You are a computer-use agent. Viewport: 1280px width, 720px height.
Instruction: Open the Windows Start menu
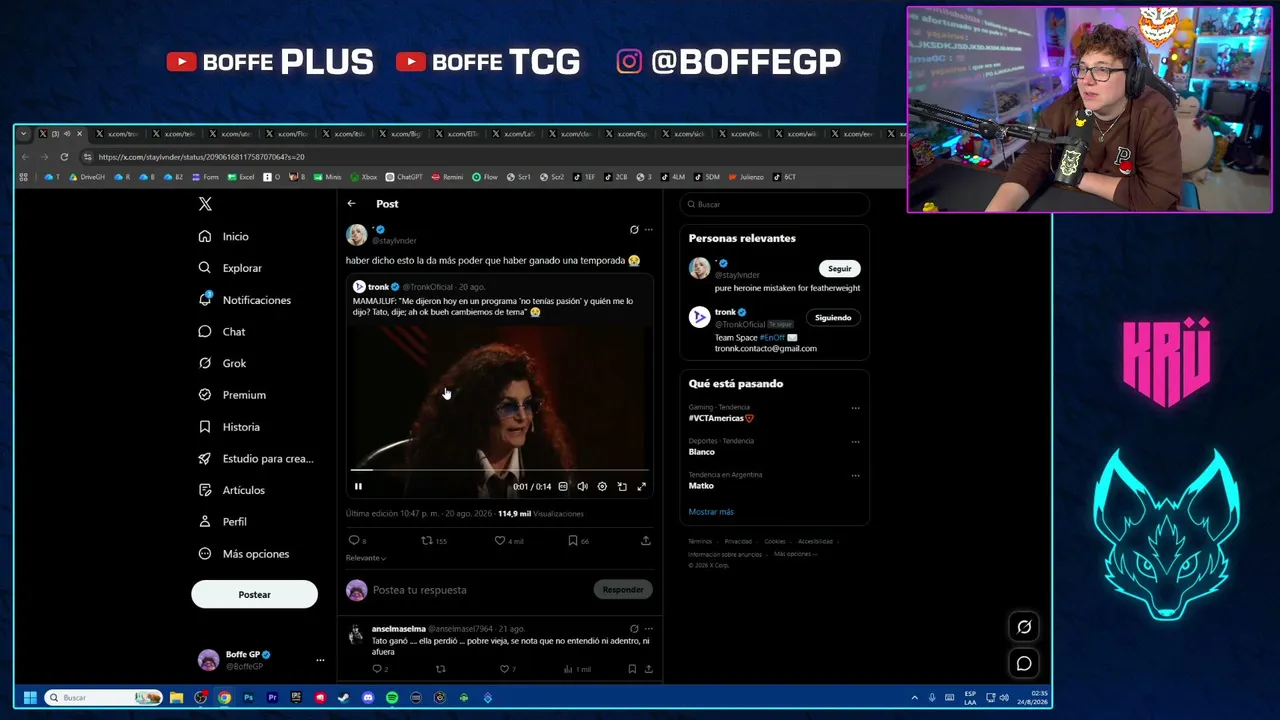30,698
